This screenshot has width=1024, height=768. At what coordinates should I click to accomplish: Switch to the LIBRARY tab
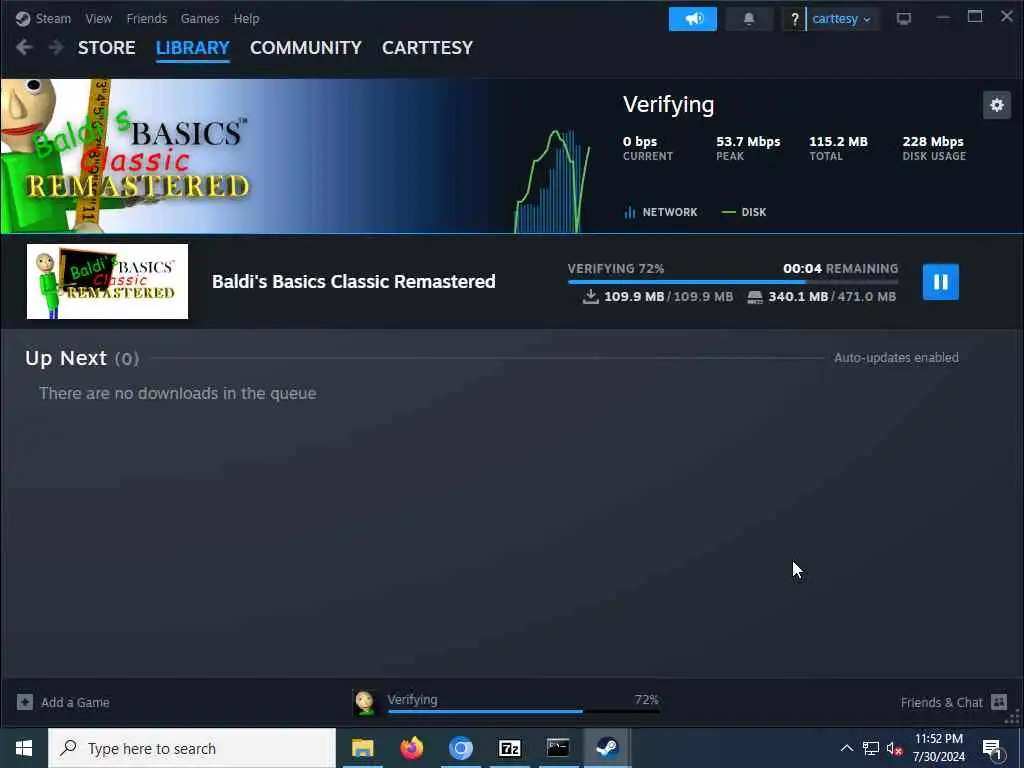point(193,48)
